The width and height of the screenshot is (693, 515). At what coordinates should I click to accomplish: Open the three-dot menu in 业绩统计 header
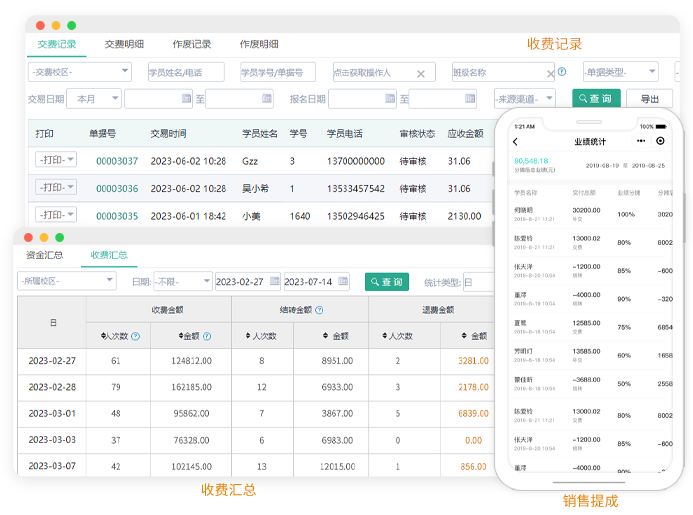641,141
